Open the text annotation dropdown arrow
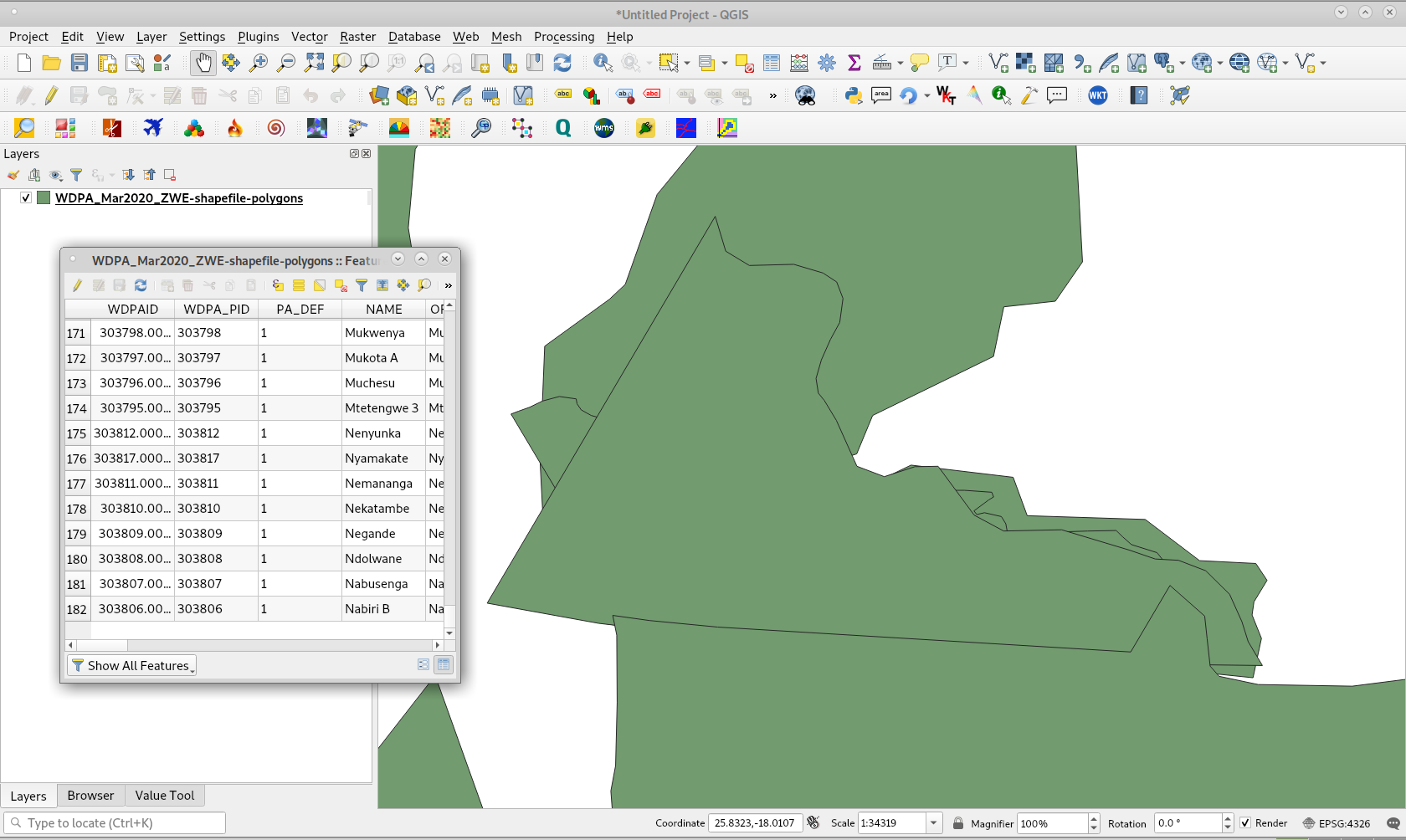1406x840 pixels. coord(966,63)
